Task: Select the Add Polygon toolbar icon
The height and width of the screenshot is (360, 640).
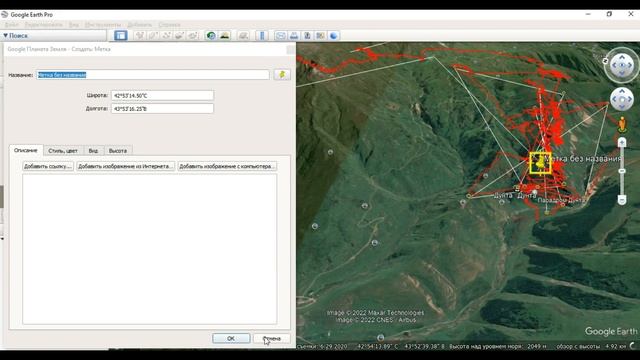Action: click(153, 36)
